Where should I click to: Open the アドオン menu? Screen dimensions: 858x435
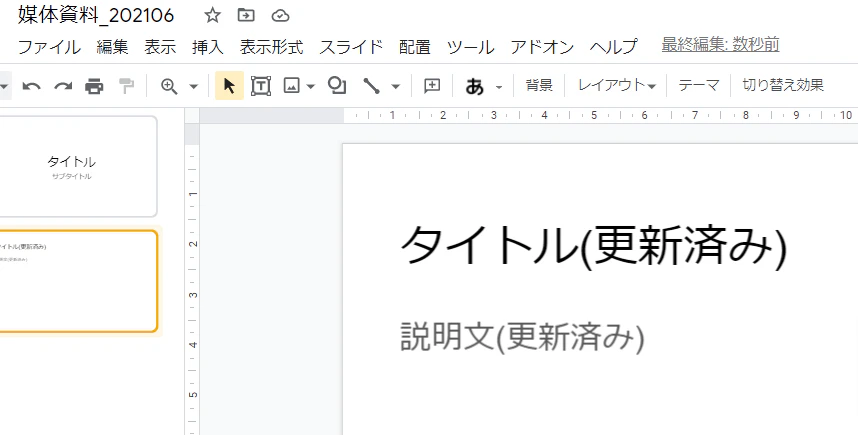[542, 47]
